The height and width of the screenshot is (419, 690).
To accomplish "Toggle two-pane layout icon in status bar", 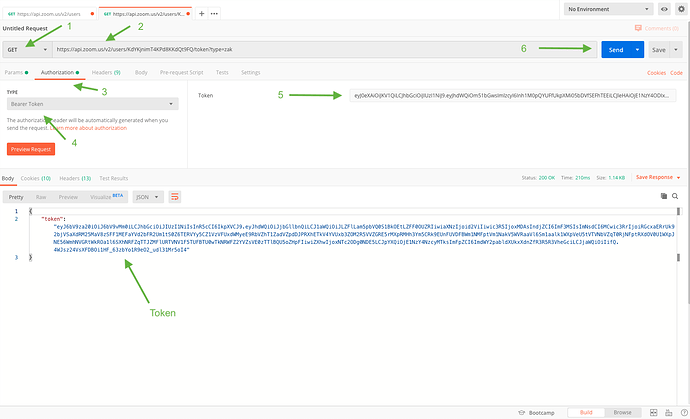I will tap(653, 413).
